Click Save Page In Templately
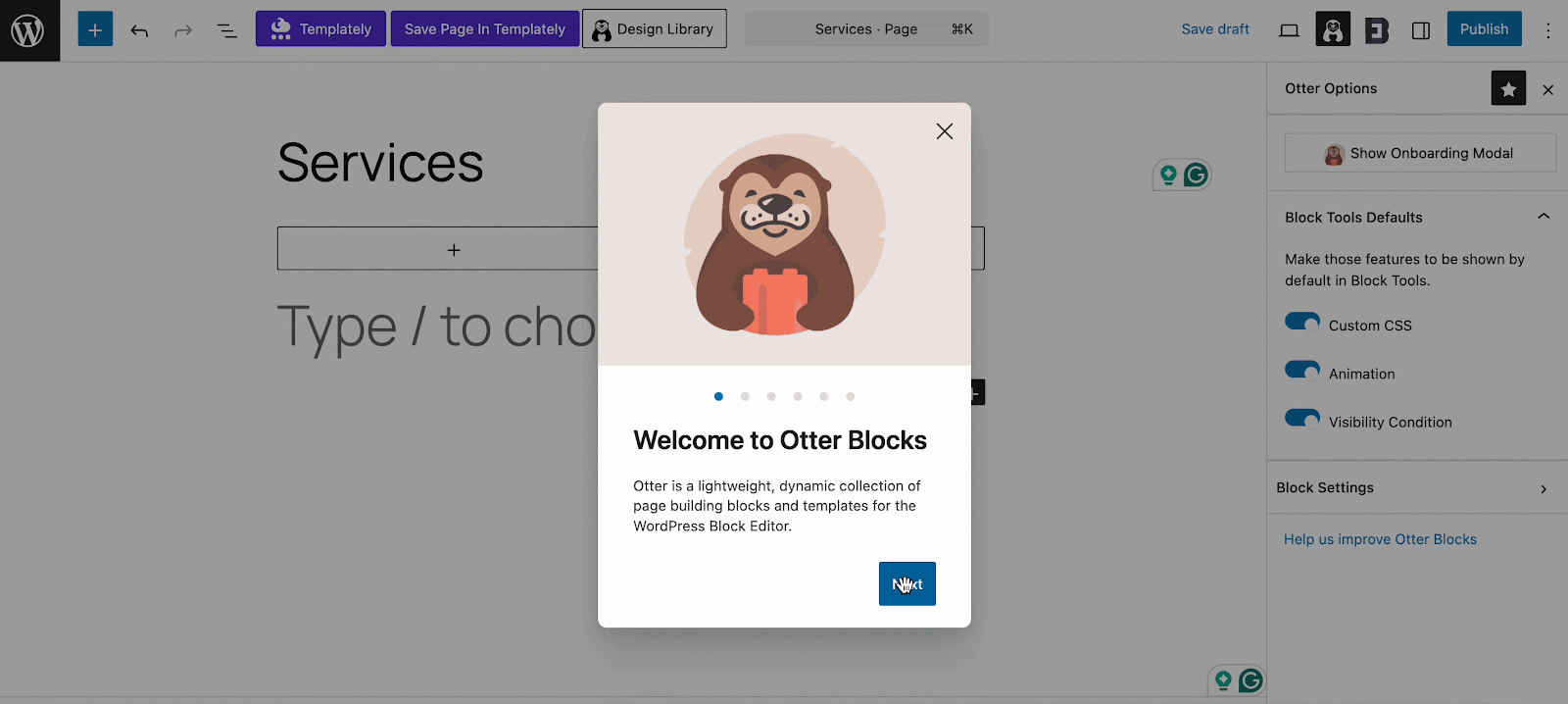The height and width of the screenshot is (704, 1568). pyautogui.click(x=485, y=28)
